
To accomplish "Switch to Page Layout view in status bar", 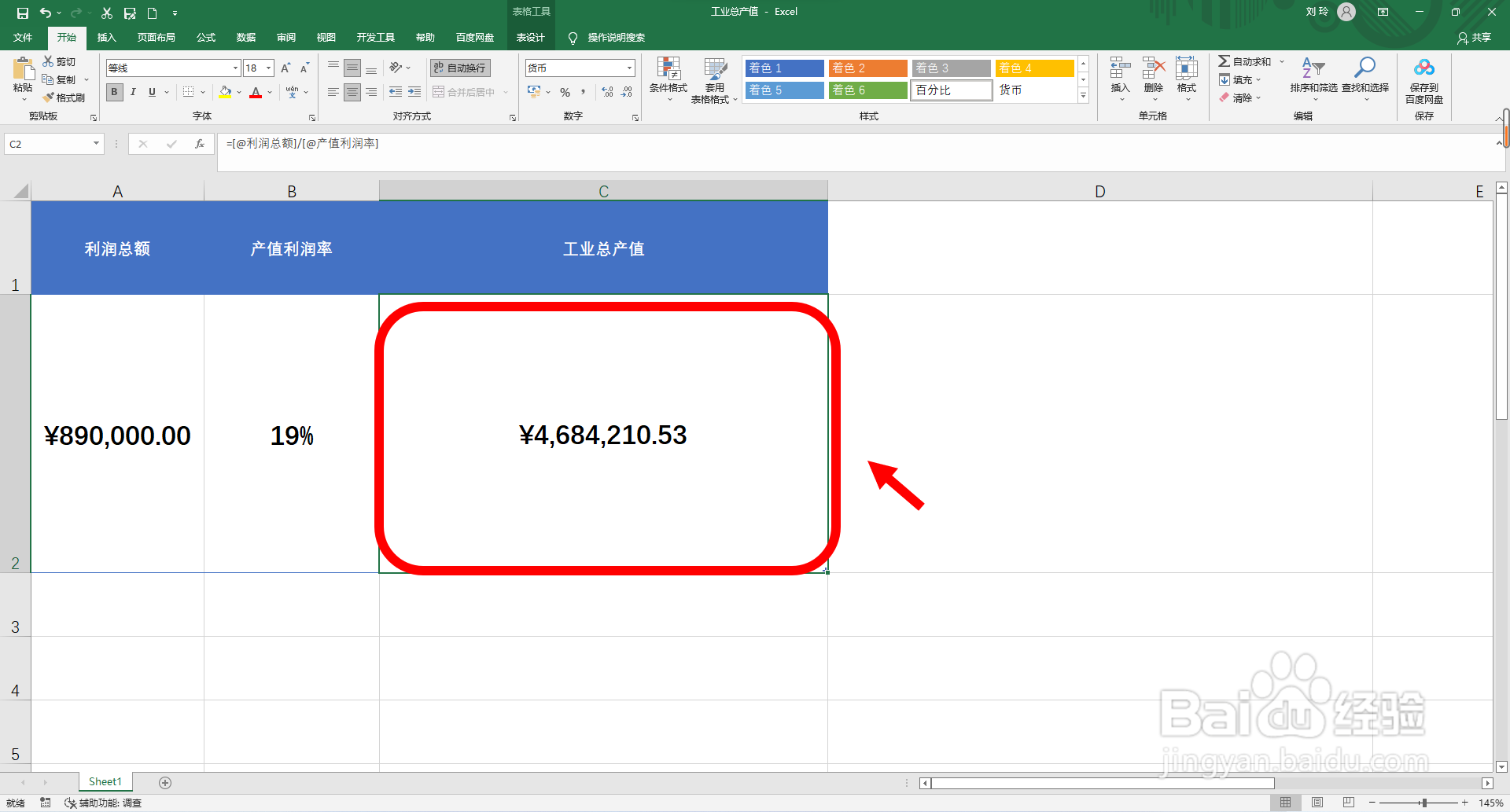I will (1317, 803).
